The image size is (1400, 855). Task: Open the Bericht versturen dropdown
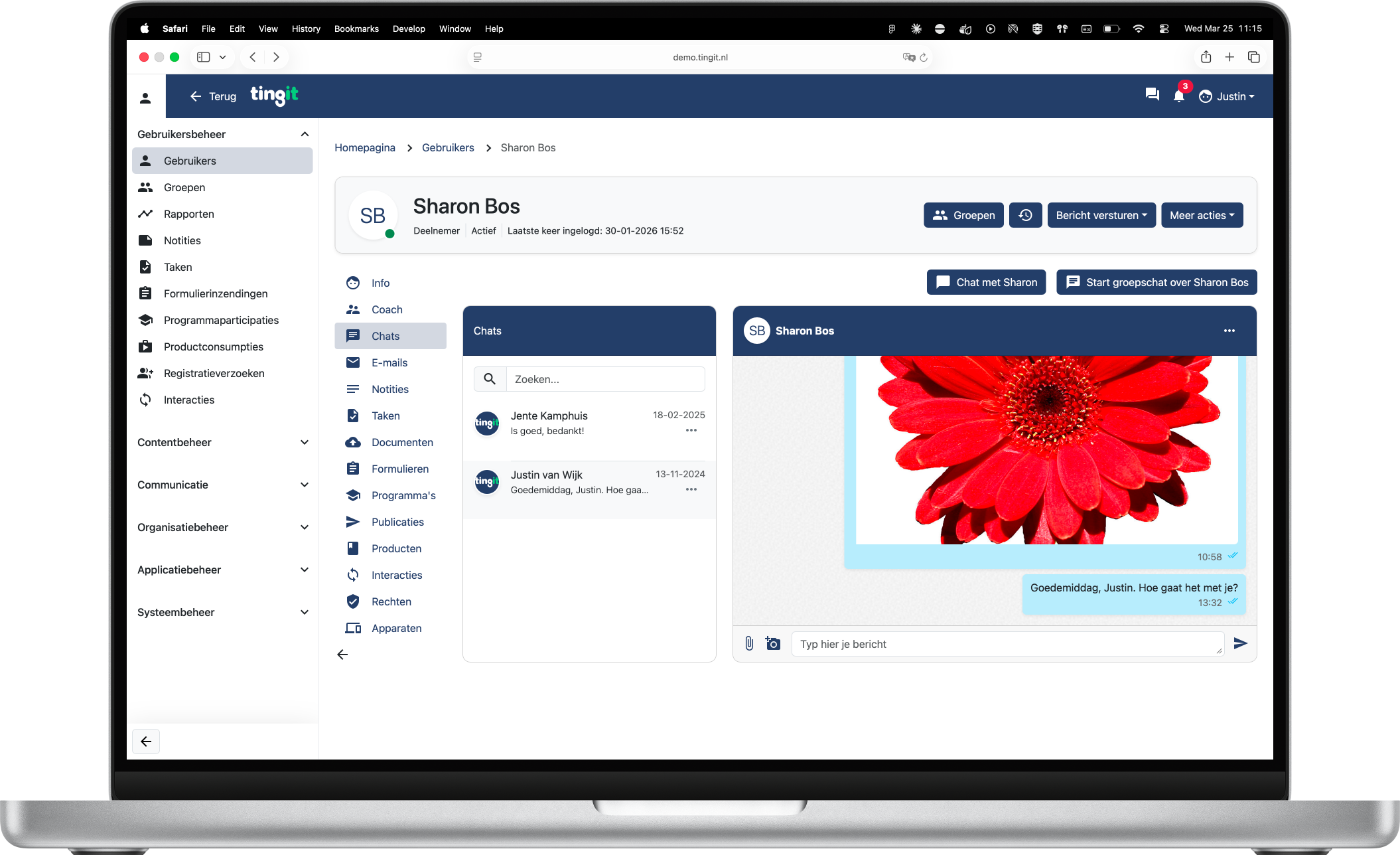(x=1101, y=215)
